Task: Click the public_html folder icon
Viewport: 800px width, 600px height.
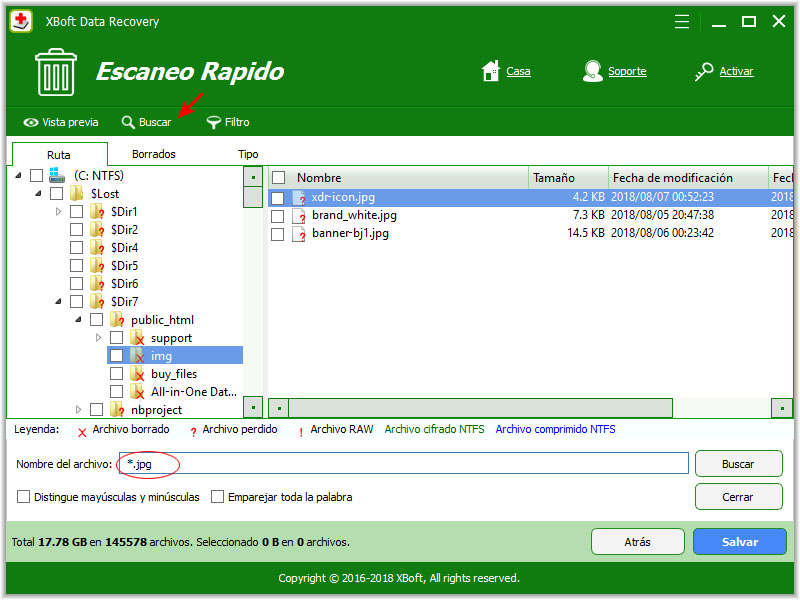Action: point(117,319)
